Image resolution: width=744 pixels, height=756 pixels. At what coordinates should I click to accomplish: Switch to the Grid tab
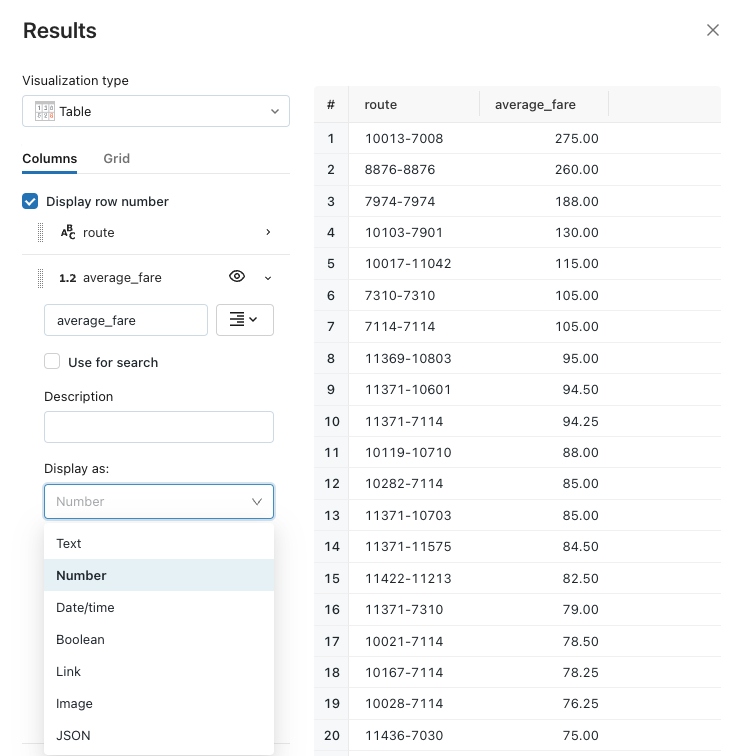pyautogui.click(x=116, y=158)
